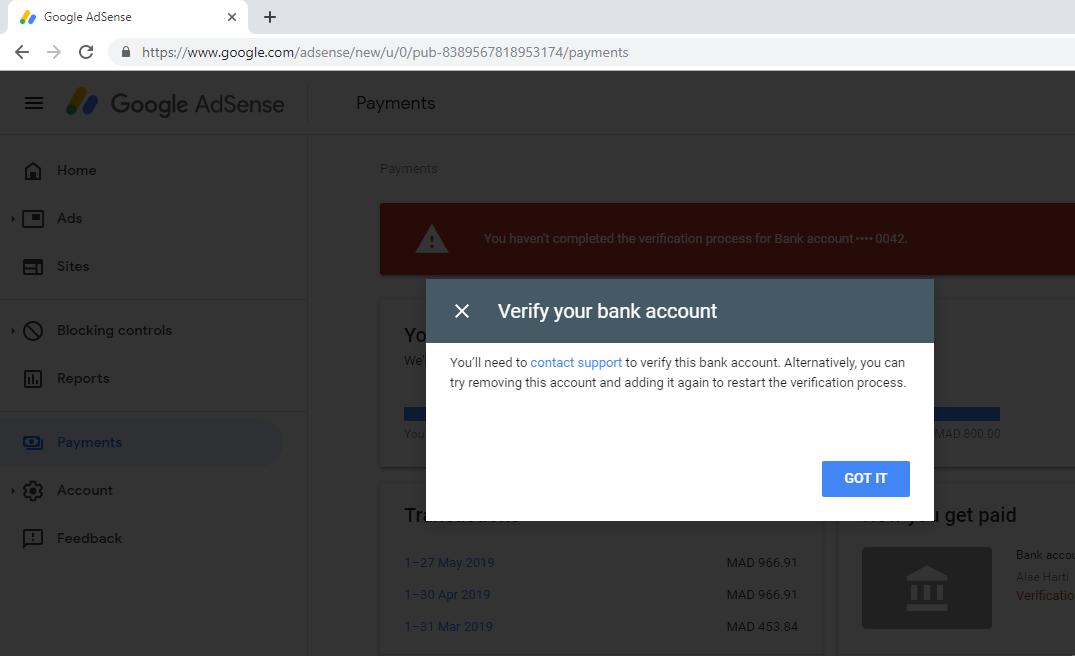
Task: Click the Google AdSense logo
Action: click(175, 104)
